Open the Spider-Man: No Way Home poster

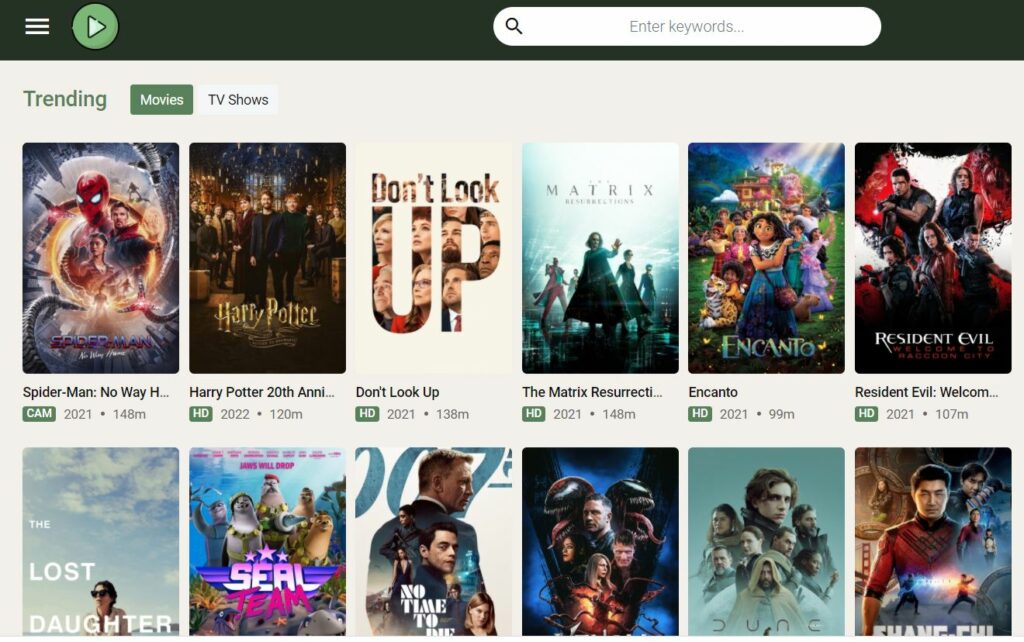pos(101,258)
